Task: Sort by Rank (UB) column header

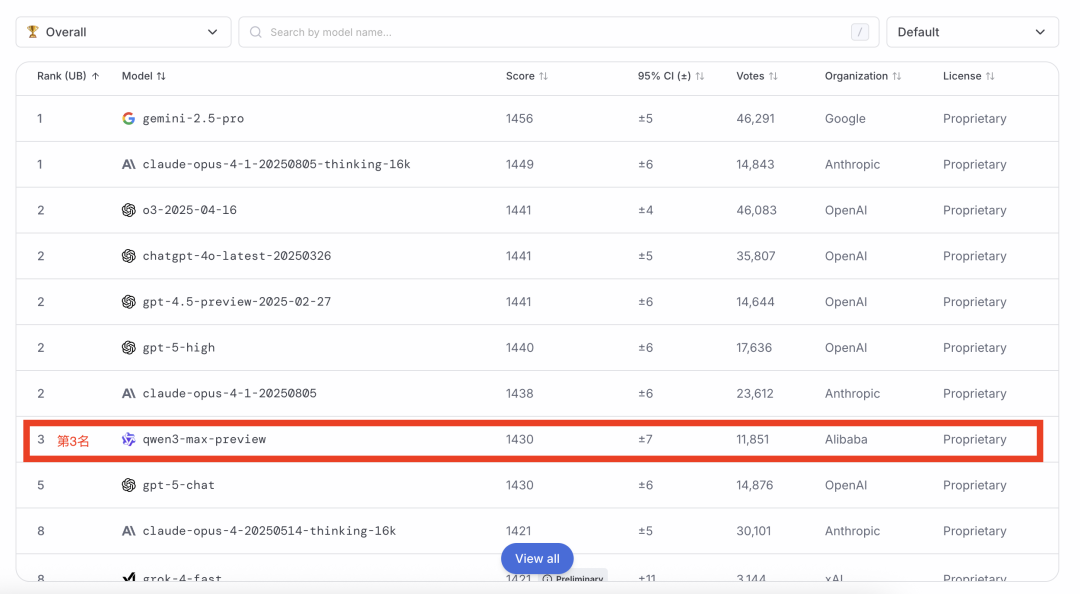Action: coord(68,76)
